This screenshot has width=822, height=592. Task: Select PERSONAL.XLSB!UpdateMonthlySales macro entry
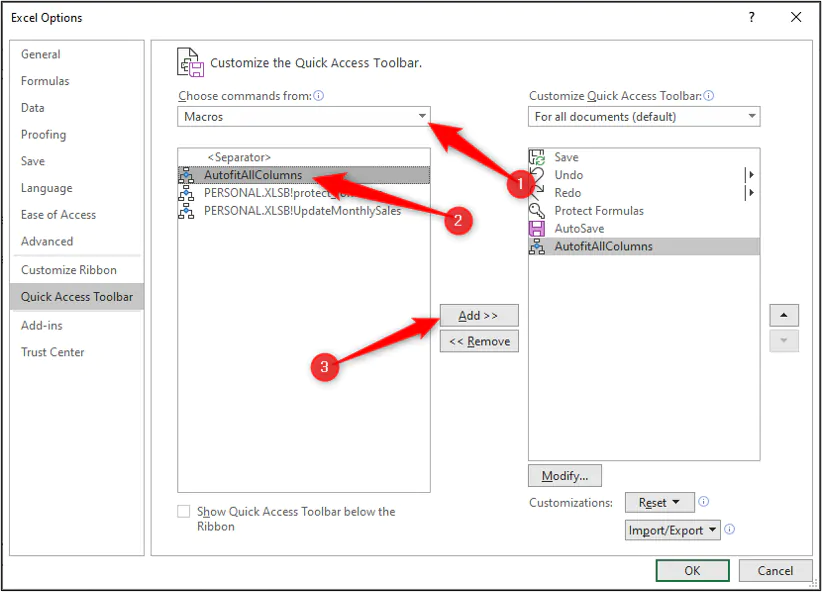click(x=304, y=211)
